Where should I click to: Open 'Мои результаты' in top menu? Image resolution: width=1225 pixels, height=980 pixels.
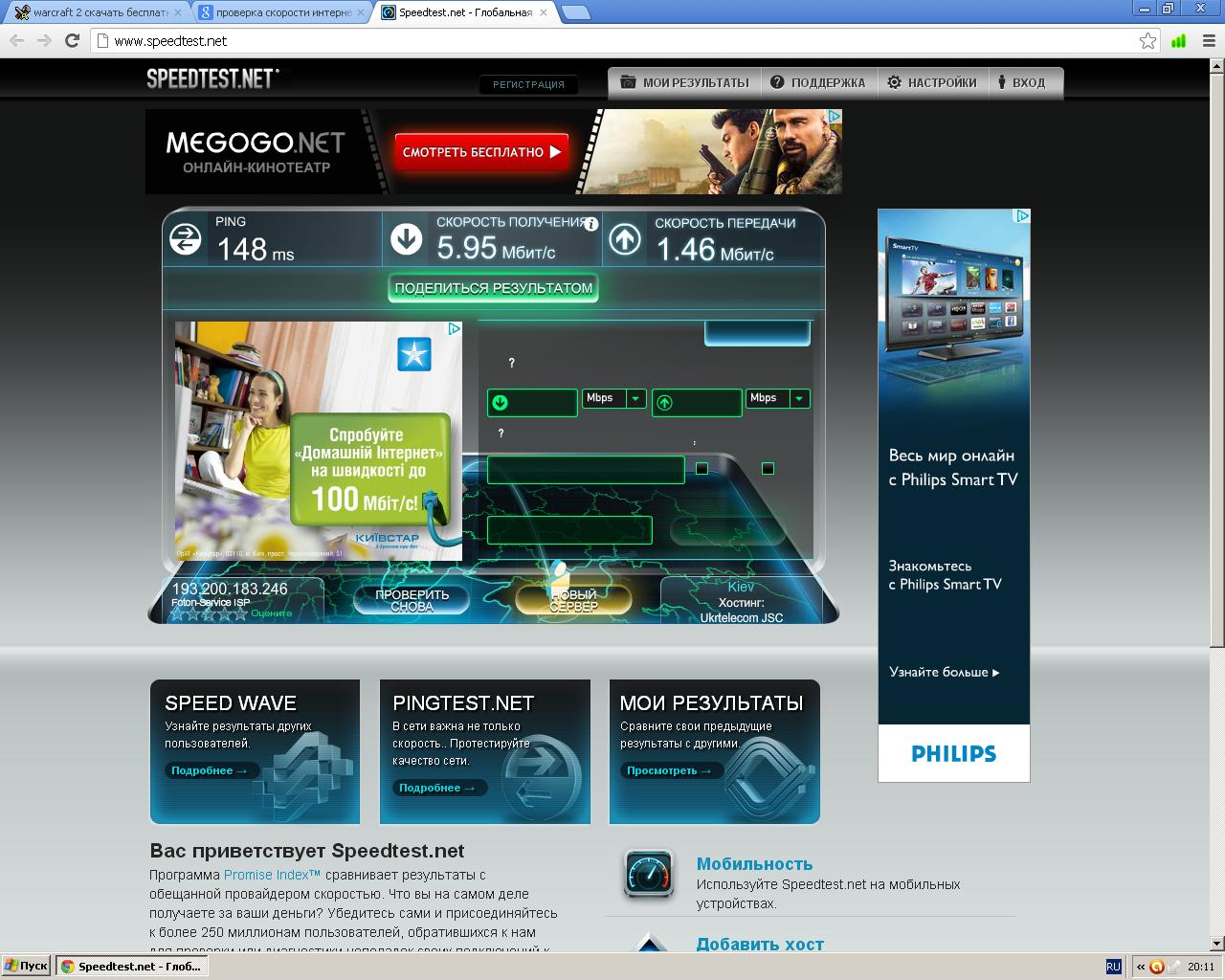684,82
